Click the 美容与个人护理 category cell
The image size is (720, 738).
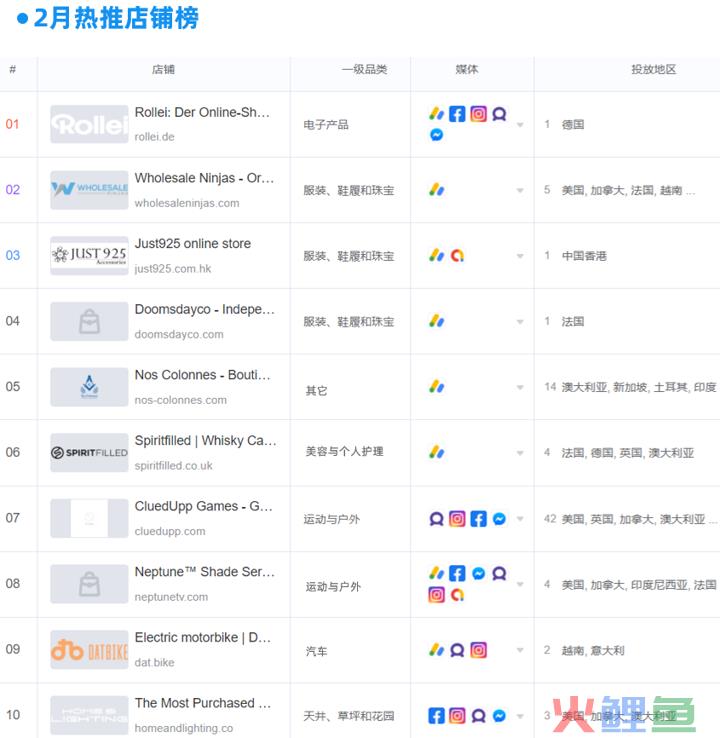(x=344, y=451)
